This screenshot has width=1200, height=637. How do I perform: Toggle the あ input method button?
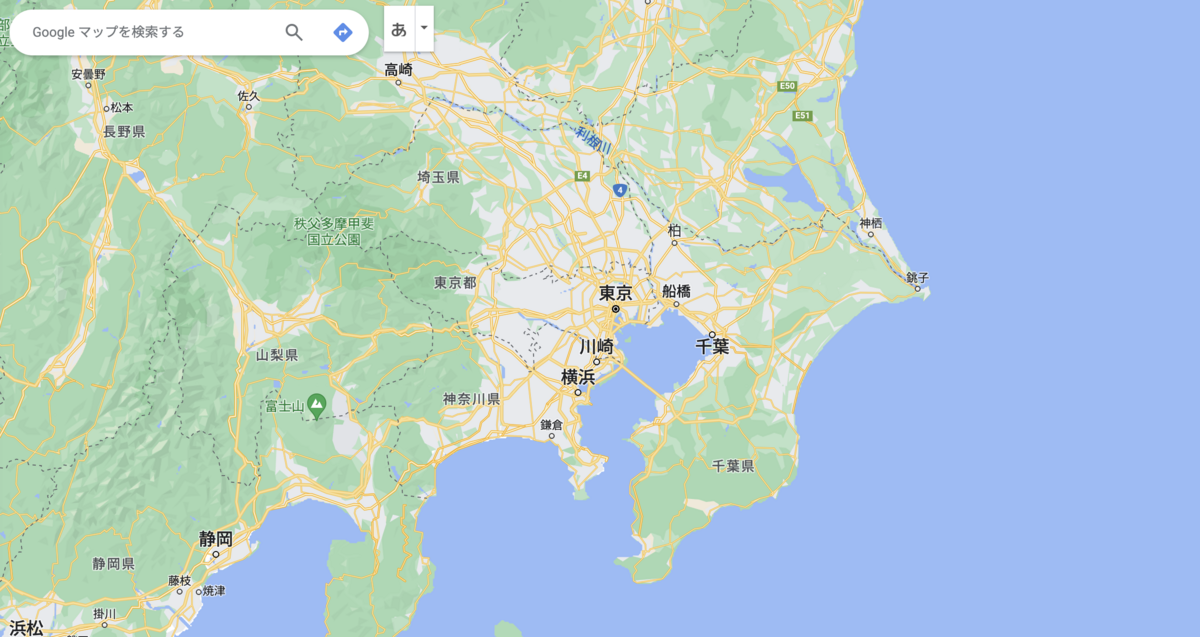coord(399,29)
